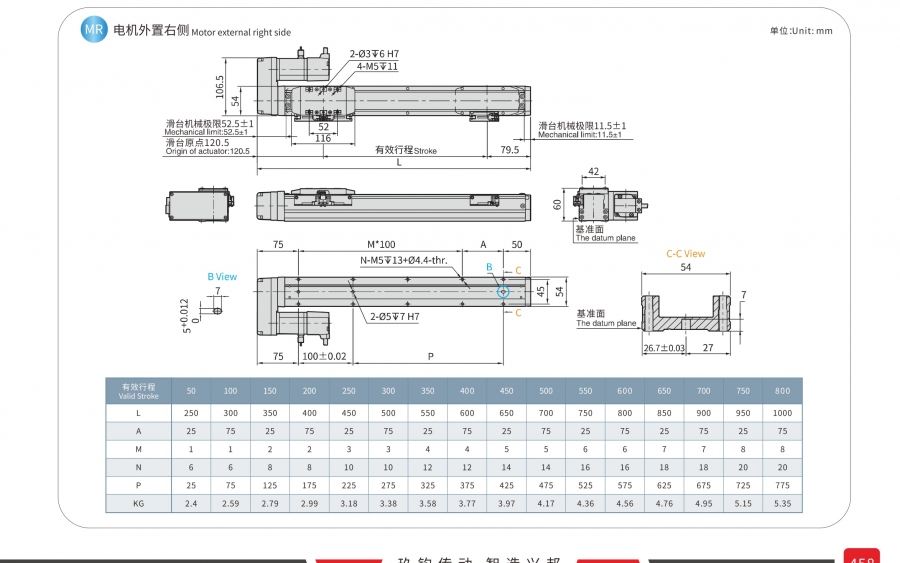Screen dimensions: 900x563
Task: Click the P value 125 cell
Action: (x=270, y=486)
